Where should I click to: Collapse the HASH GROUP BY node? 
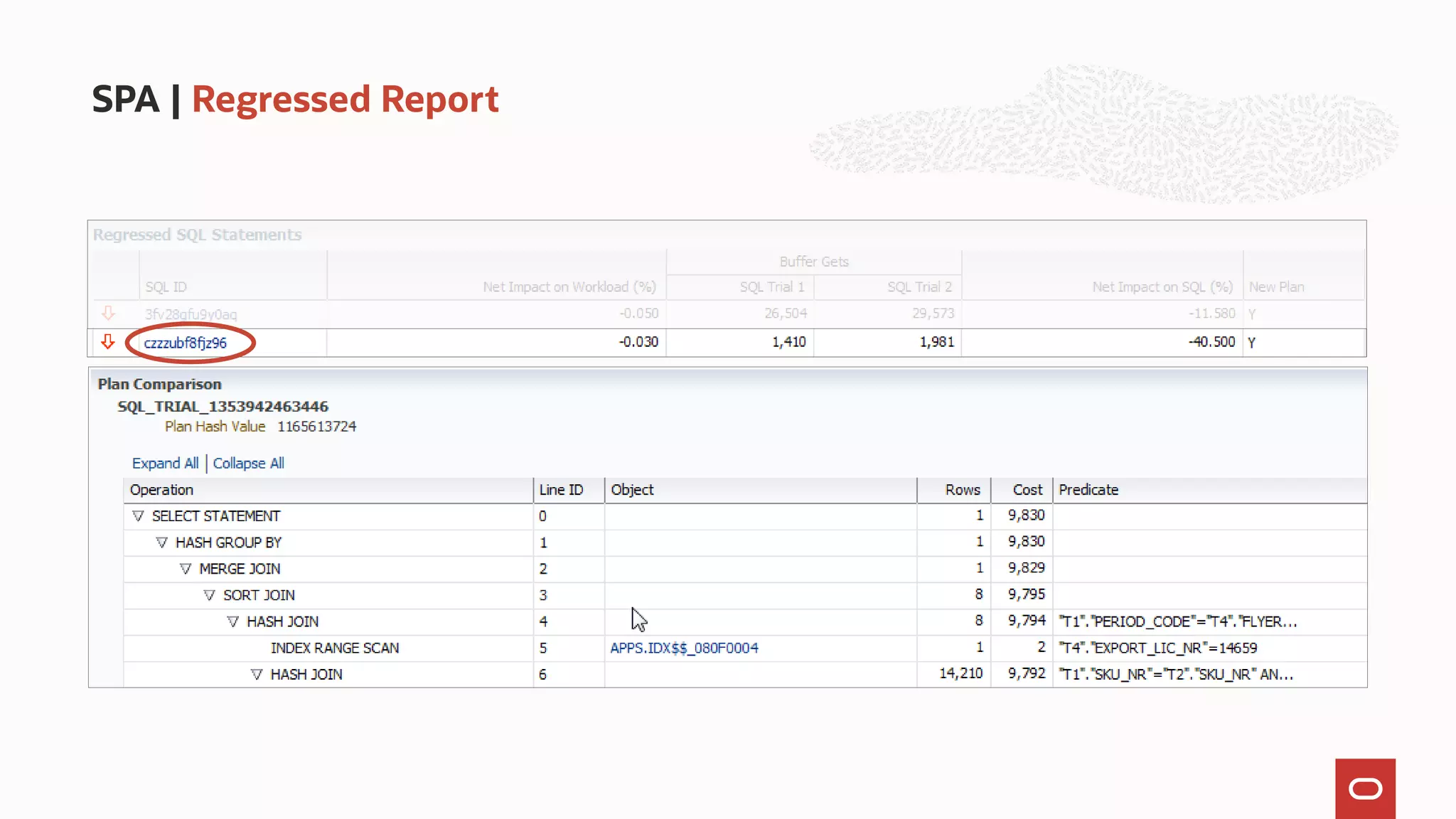pyautogui.click(x=161, y=542)
